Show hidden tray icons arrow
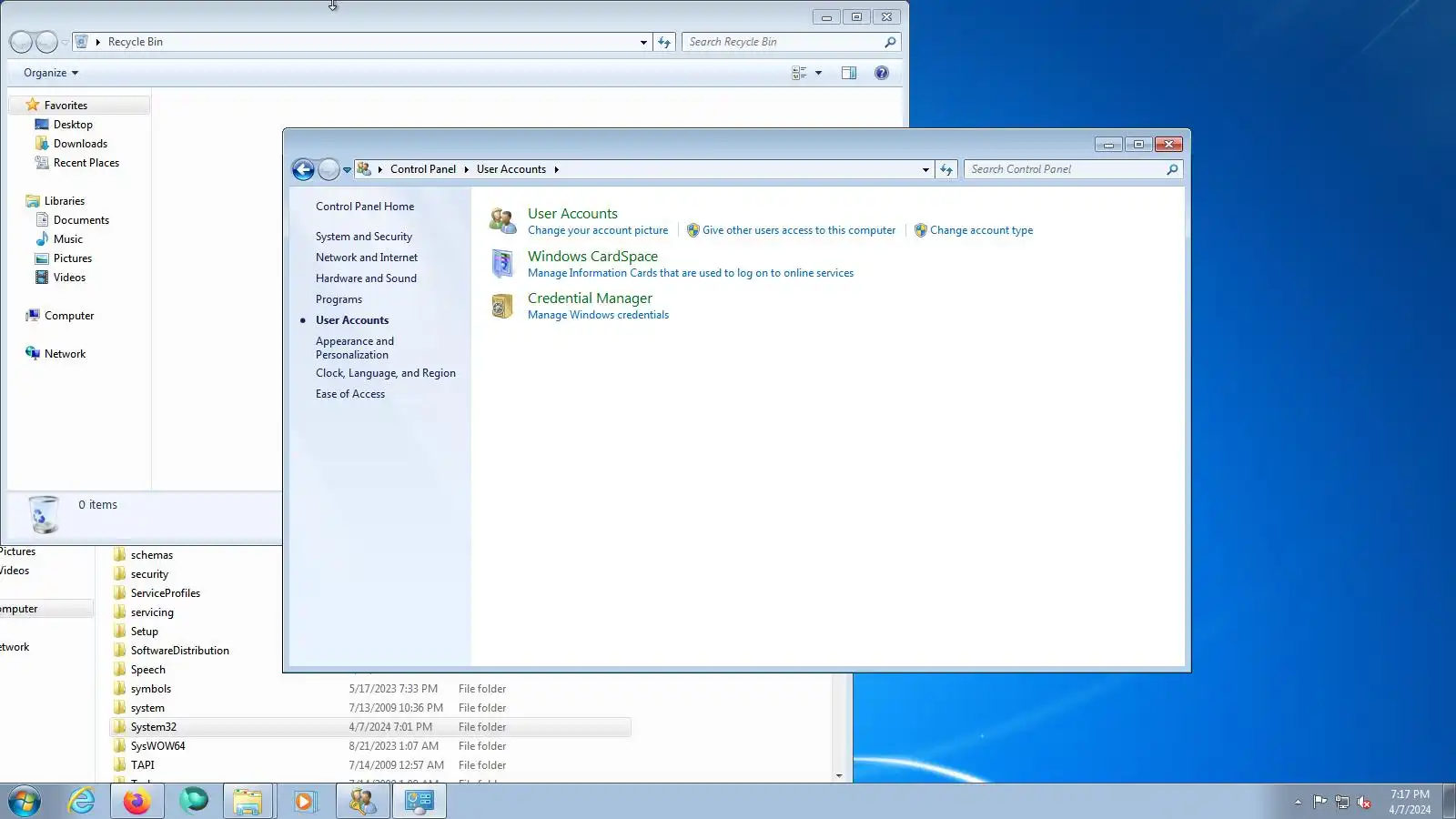This screenshot has height=819, width=1456. (1298, 802)
